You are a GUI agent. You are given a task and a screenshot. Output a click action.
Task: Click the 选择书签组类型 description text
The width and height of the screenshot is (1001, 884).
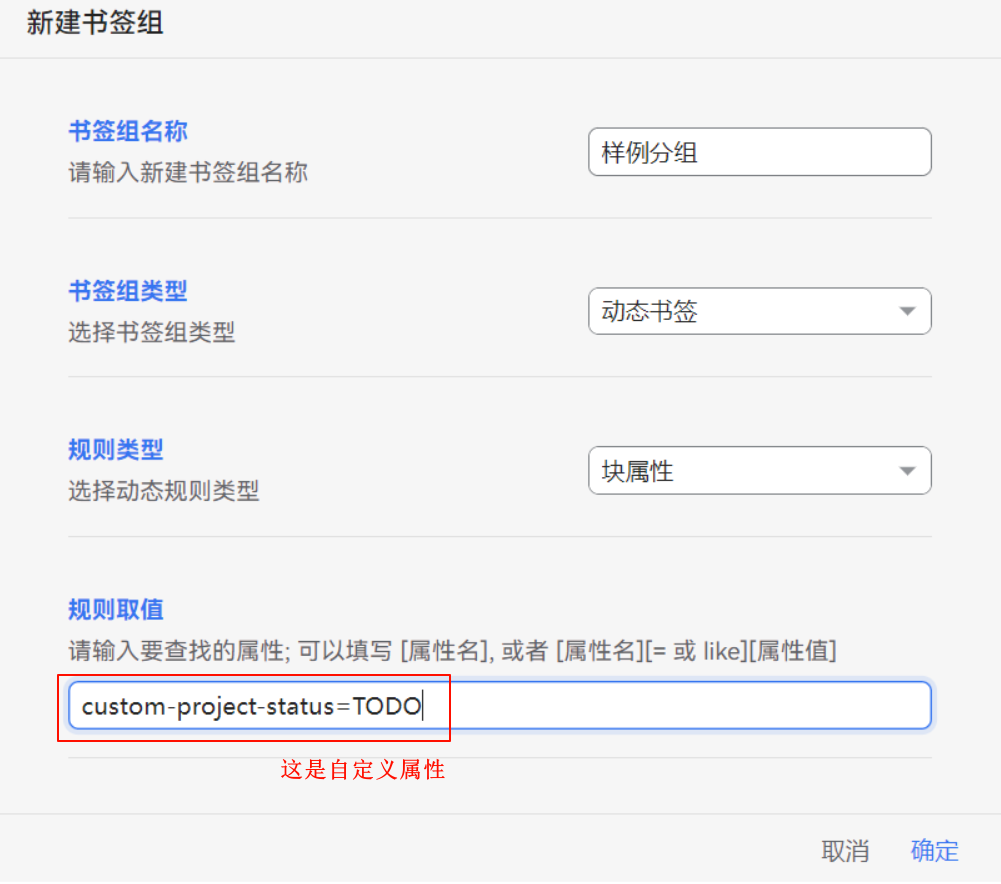pos(152,332)
